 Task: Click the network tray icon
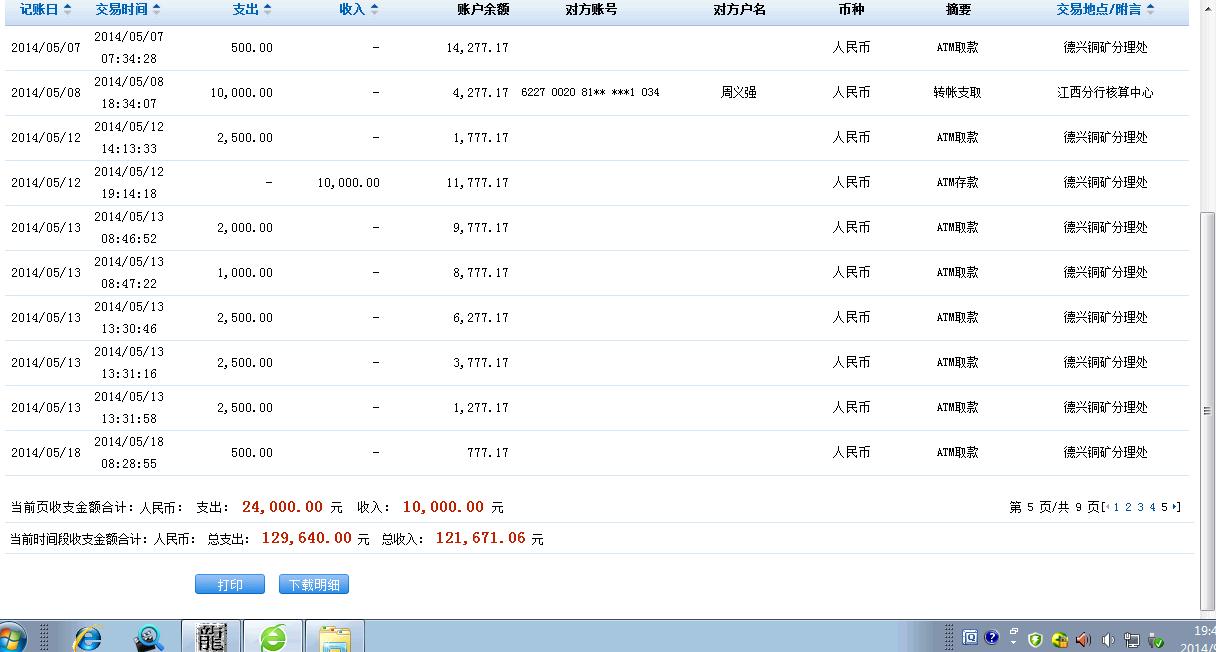point(1132,639)
